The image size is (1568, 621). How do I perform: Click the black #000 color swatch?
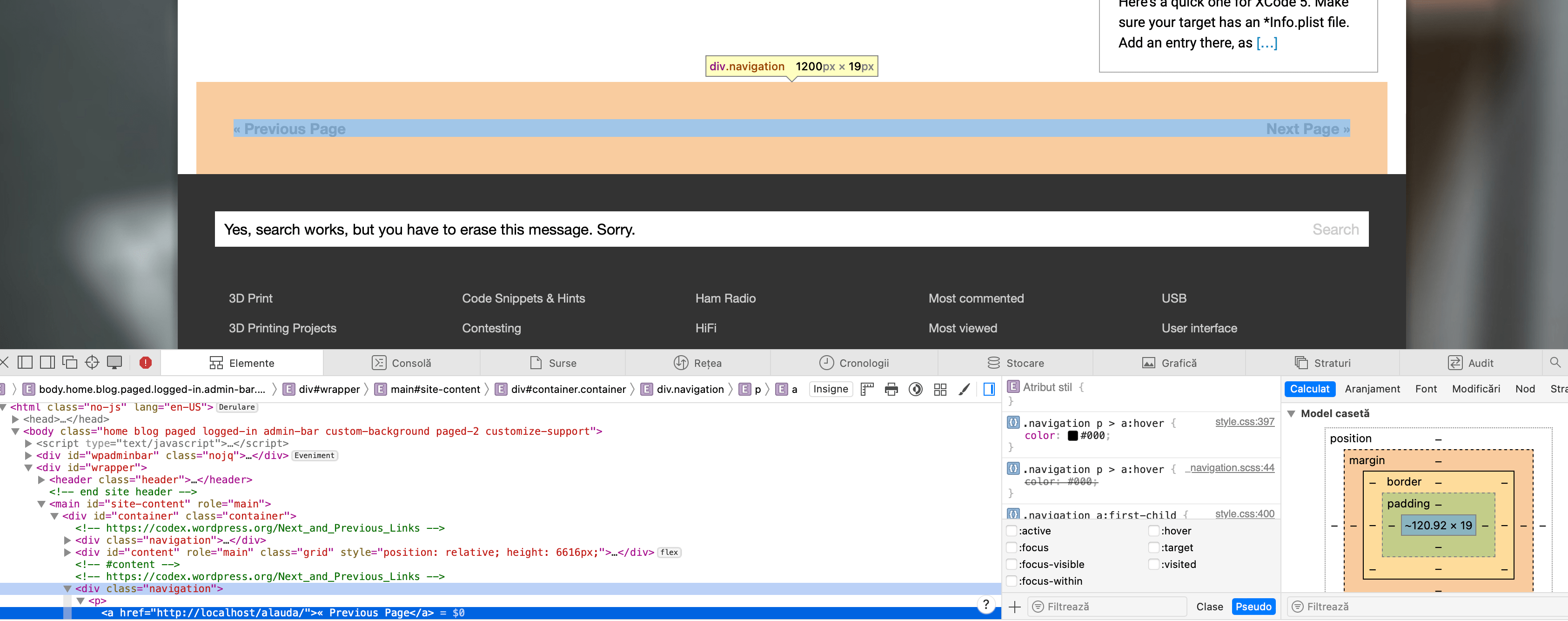1072,436
